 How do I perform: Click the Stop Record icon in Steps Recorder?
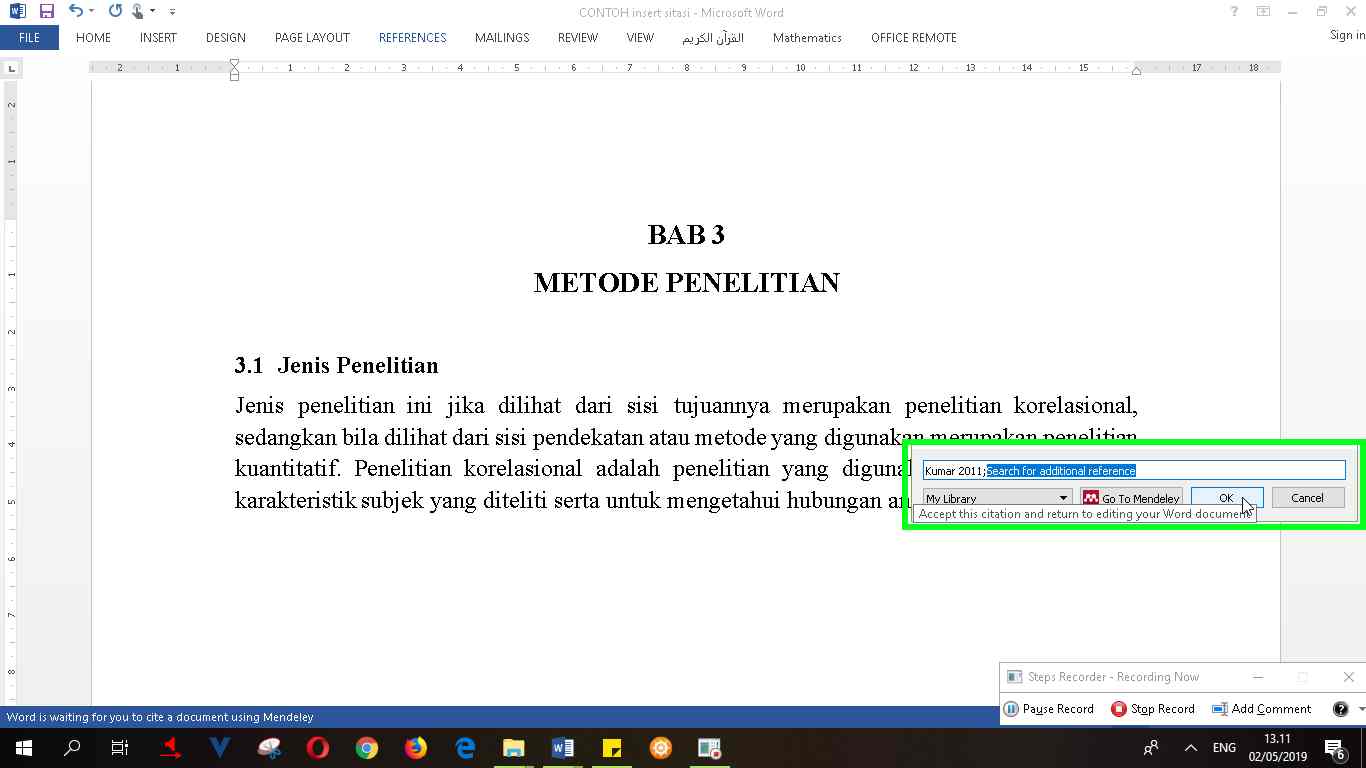click(x=1117, y=709)
